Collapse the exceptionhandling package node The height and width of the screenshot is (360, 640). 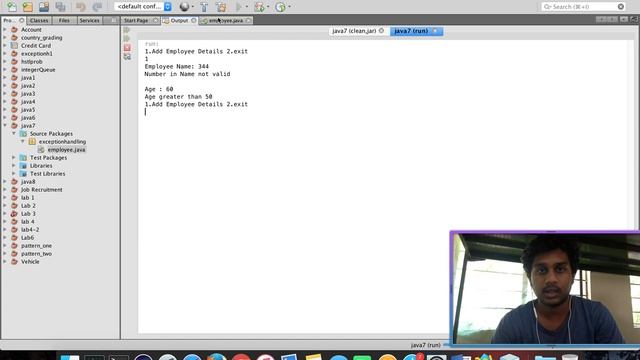point(23,142)
